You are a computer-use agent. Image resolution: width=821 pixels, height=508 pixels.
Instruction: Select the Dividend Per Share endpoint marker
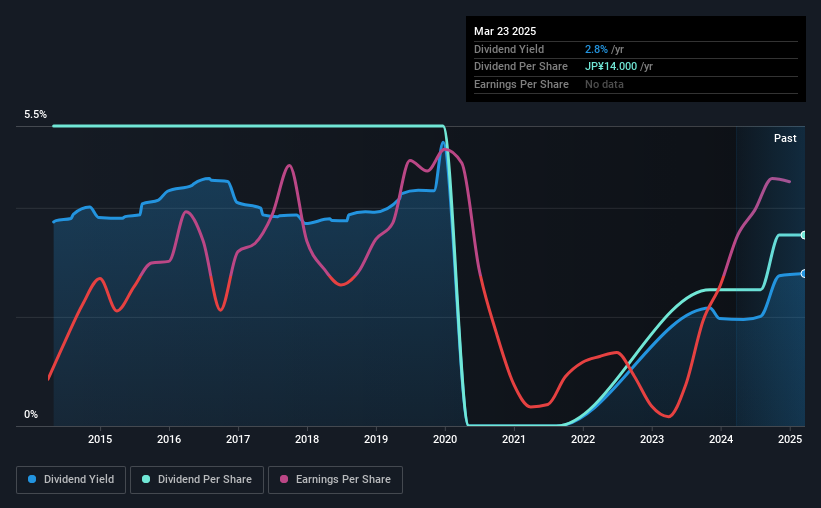pos(804,235)
